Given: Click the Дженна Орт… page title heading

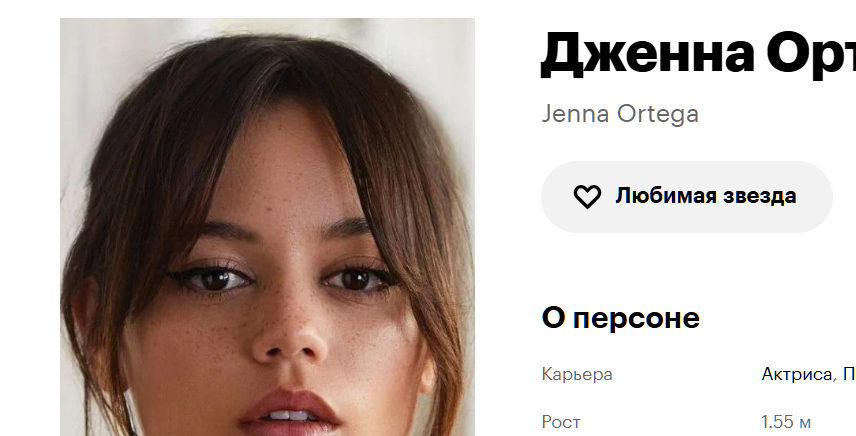Looking at the screenshot, I should 698,53.
